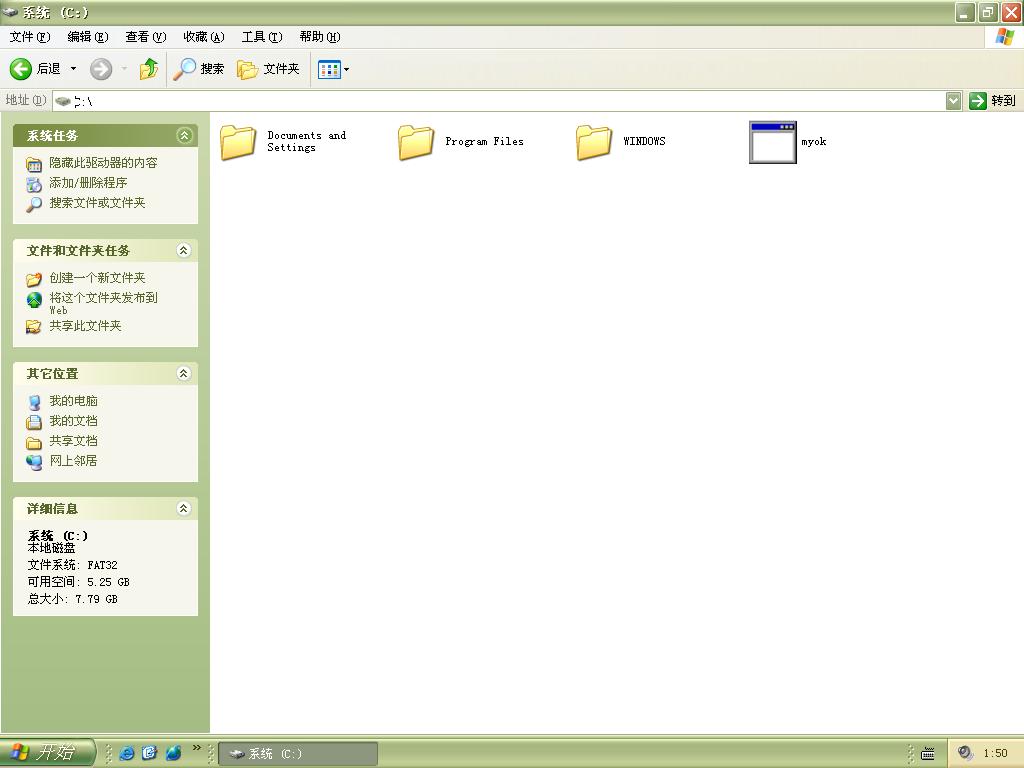
Task: Select the Documents and Settings folder icon
Action: pos(238,142)
